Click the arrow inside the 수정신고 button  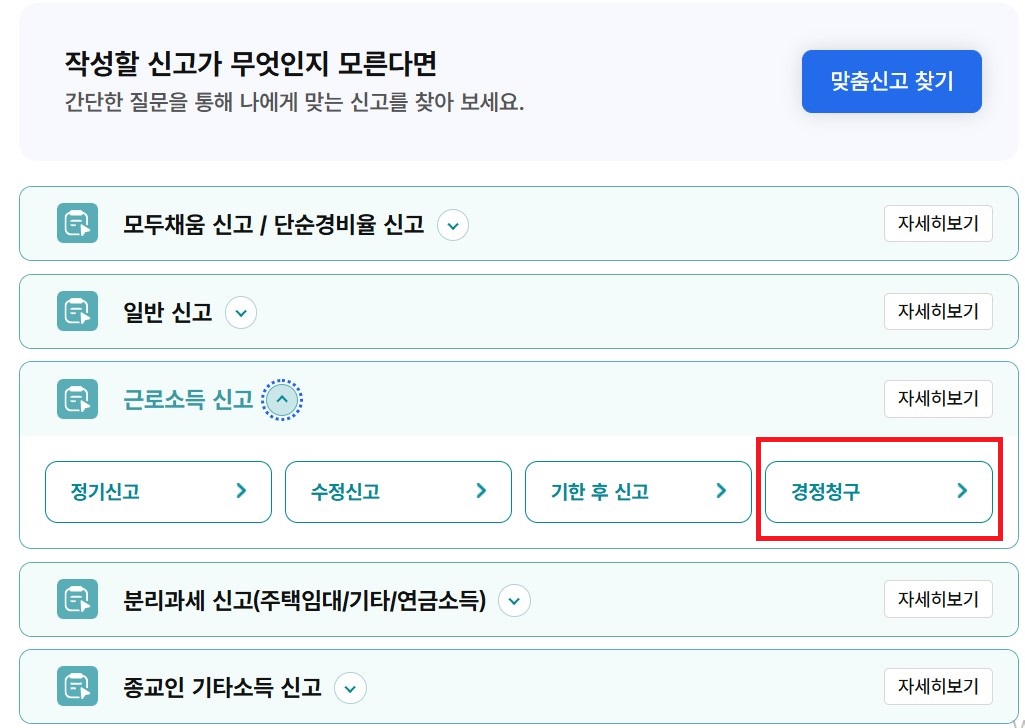coord(480,491)
